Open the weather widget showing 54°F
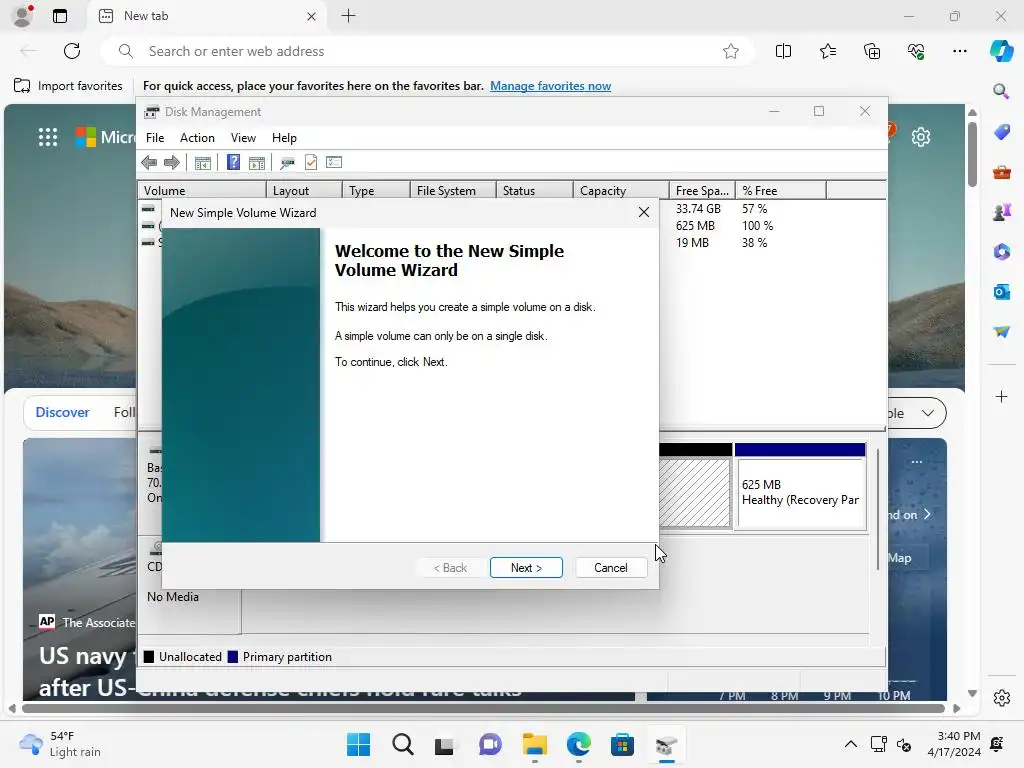The width and height of the screenshot is (1024, 768). click(x=60, y=744)
